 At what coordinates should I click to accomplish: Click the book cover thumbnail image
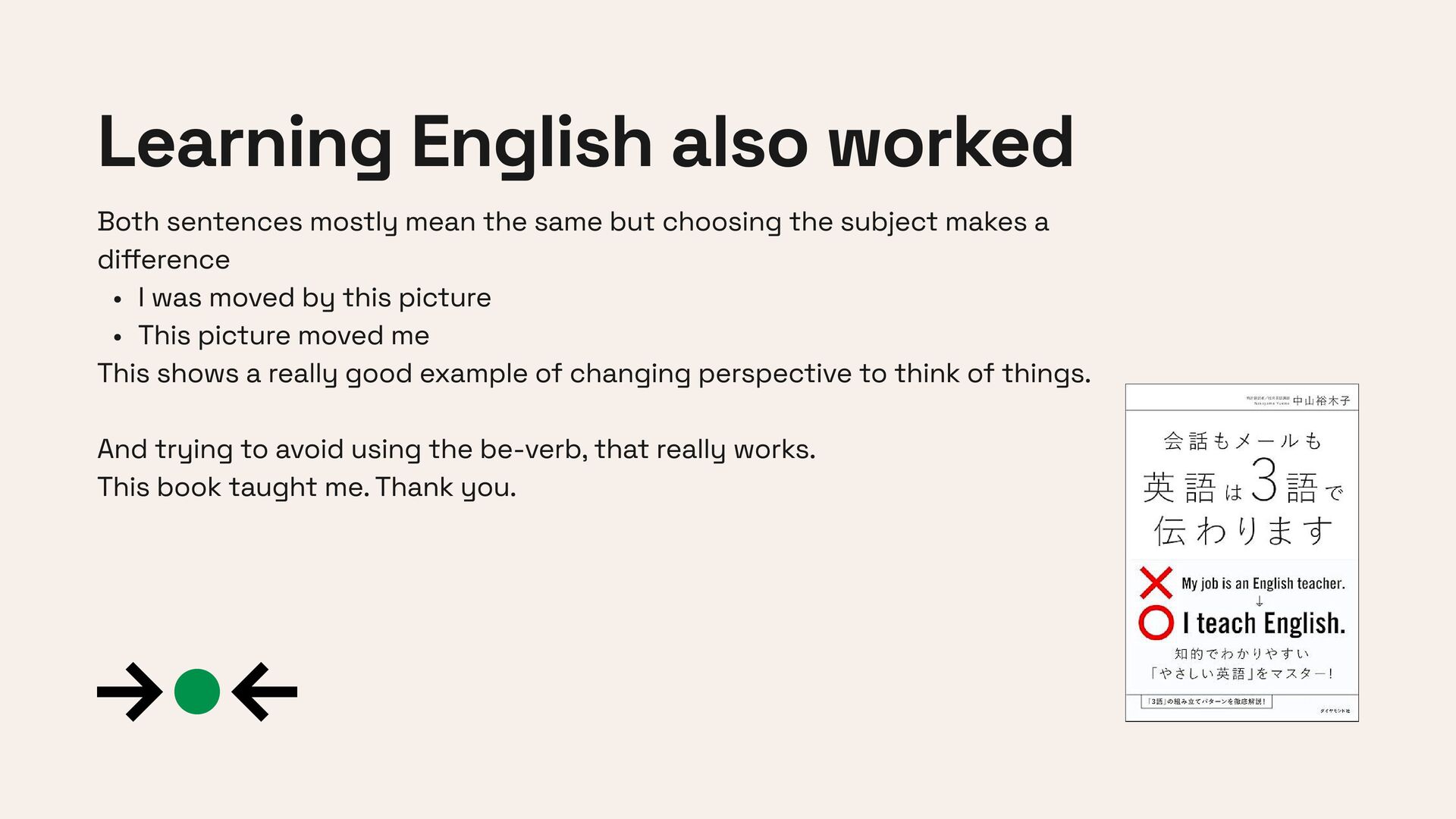coord(1242,553)
